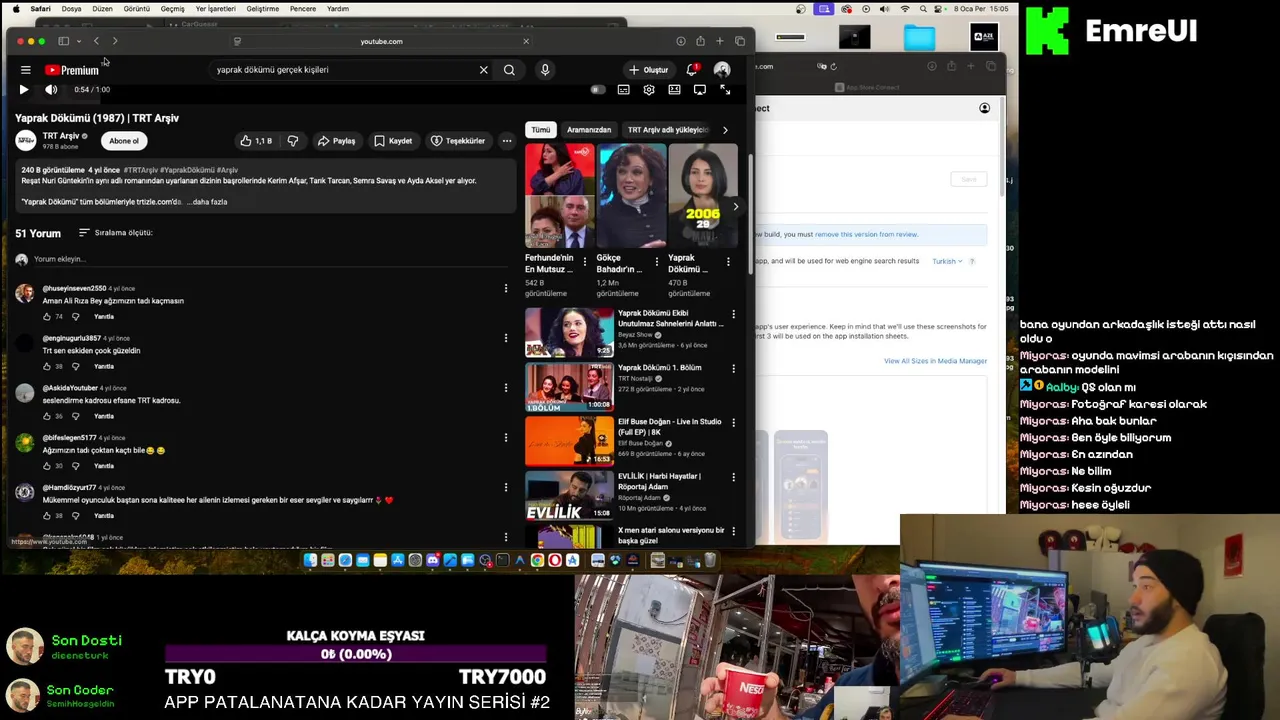Open a new Safari tab plus
1280x720 pixels.
pyautogui.click(x=719, y=41)
